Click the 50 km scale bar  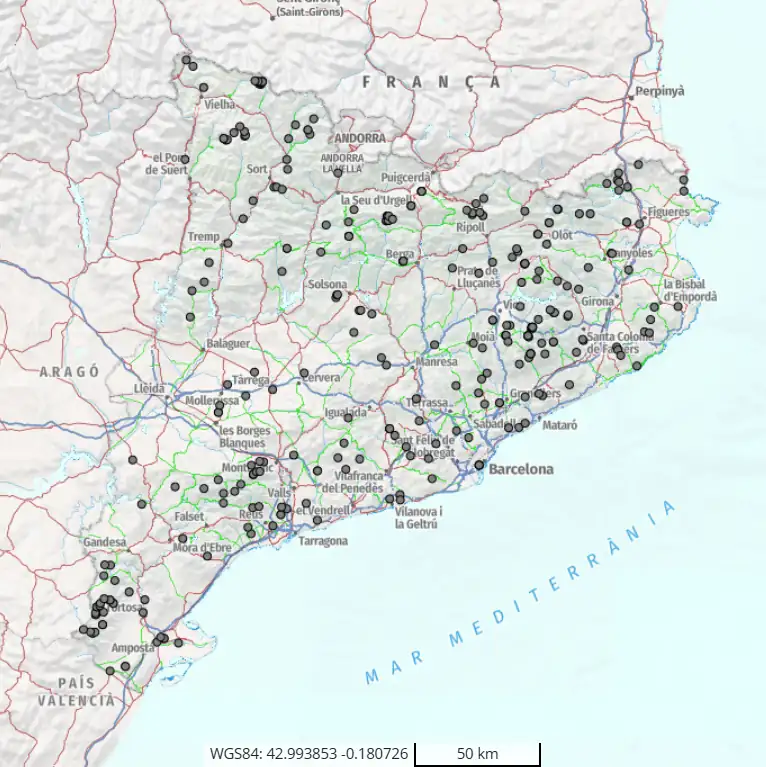[x=477, y=754]
